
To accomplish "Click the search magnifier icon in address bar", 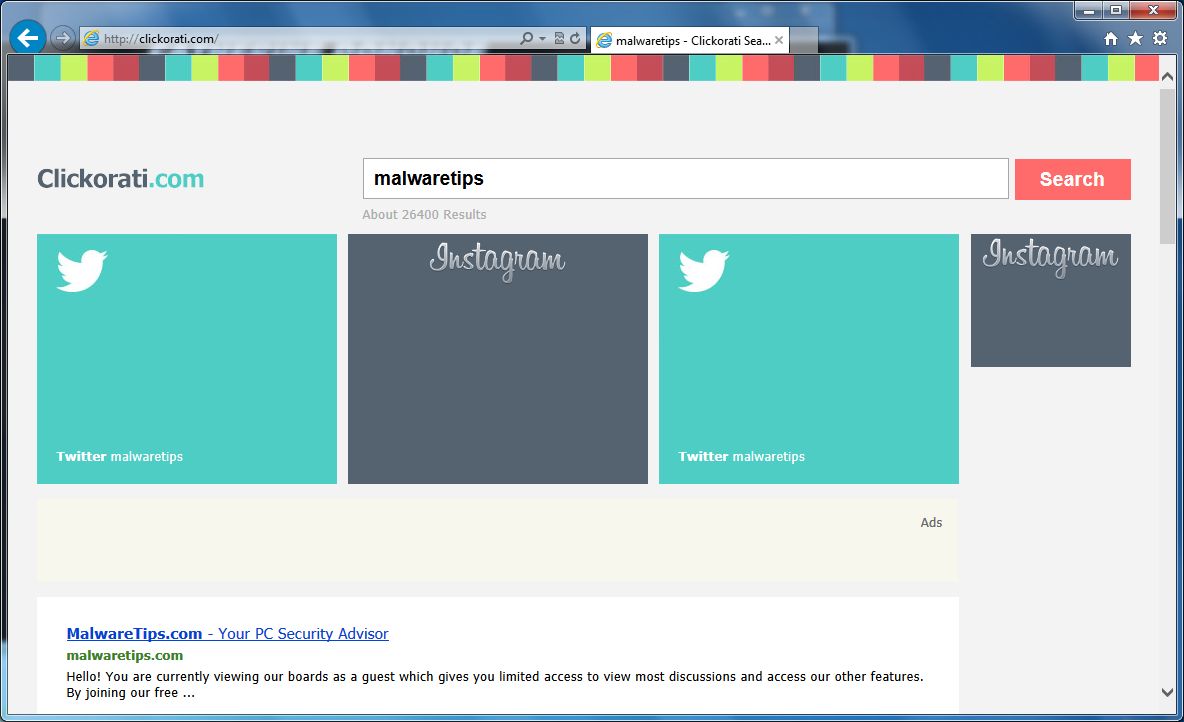I will 526,39.
